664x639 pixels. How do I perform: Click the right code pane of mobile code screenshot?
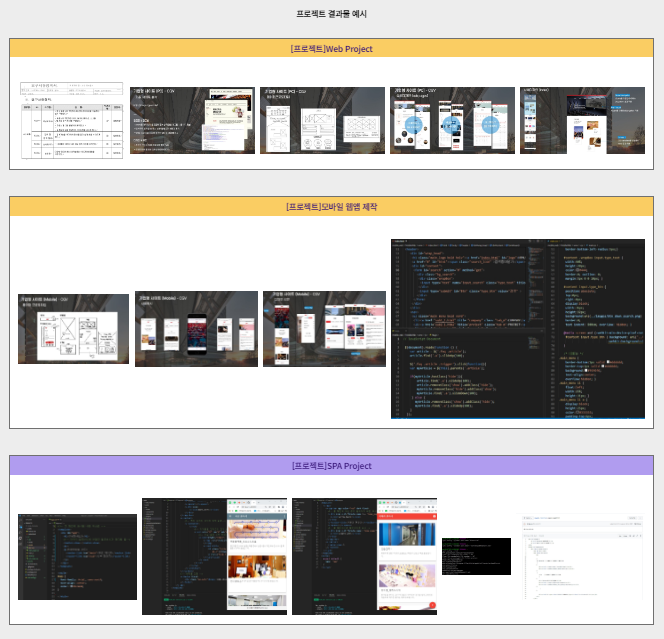[596, 329]
